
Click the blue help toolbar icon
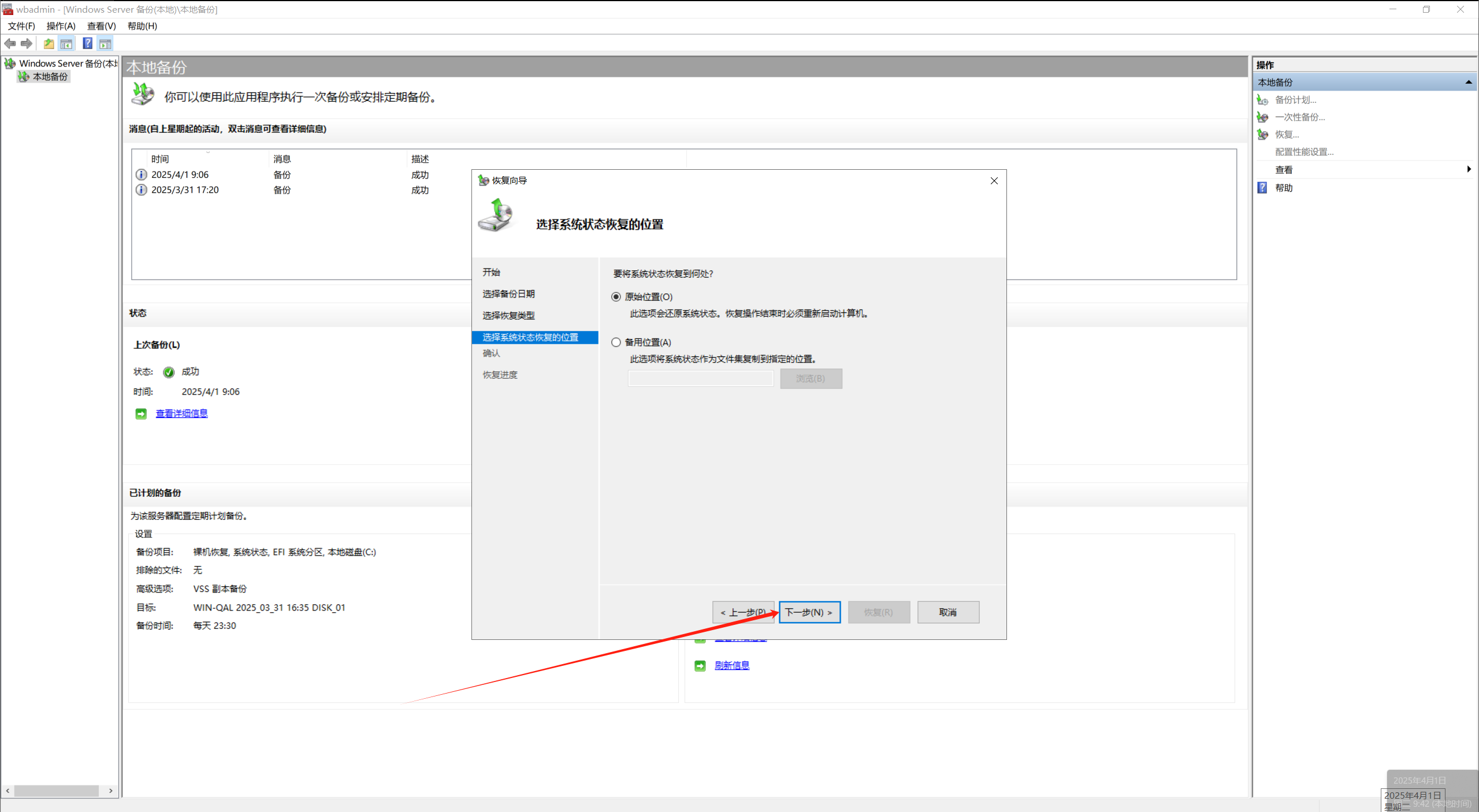tap(87, 43)
